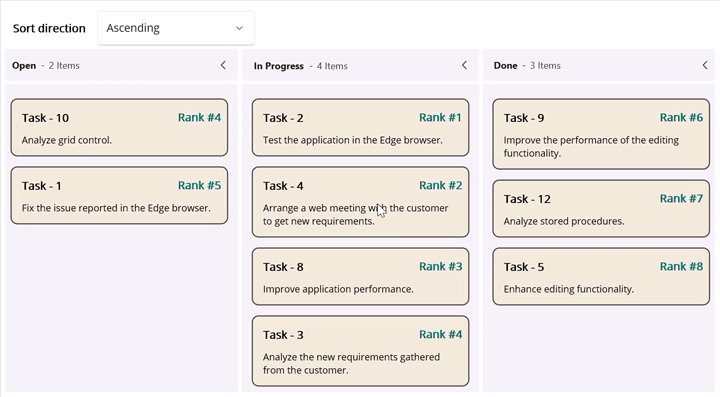Collapse the Open column chevron
This screenshot has height=397, width=720.
pyautogui.click(x=223, y=65)
